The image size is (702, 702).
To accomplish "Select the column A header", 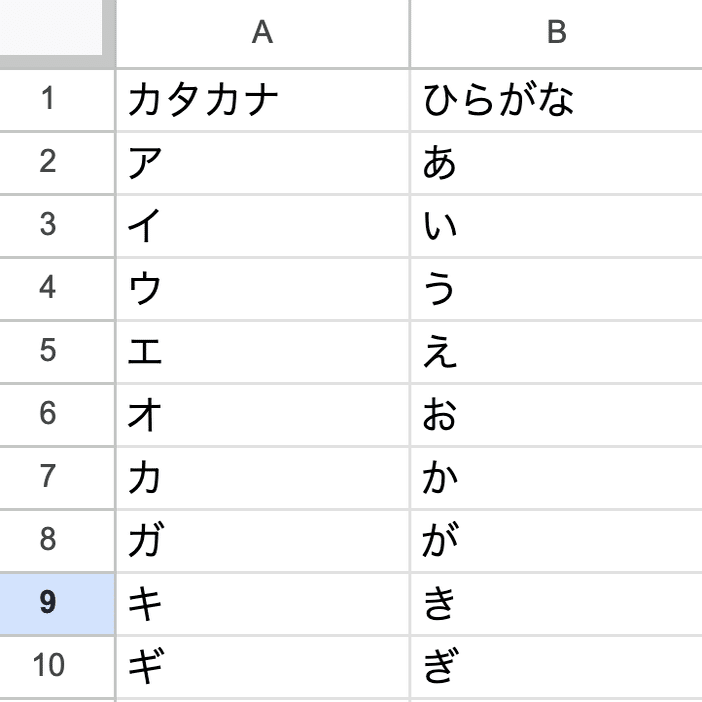I will [262, 33].
